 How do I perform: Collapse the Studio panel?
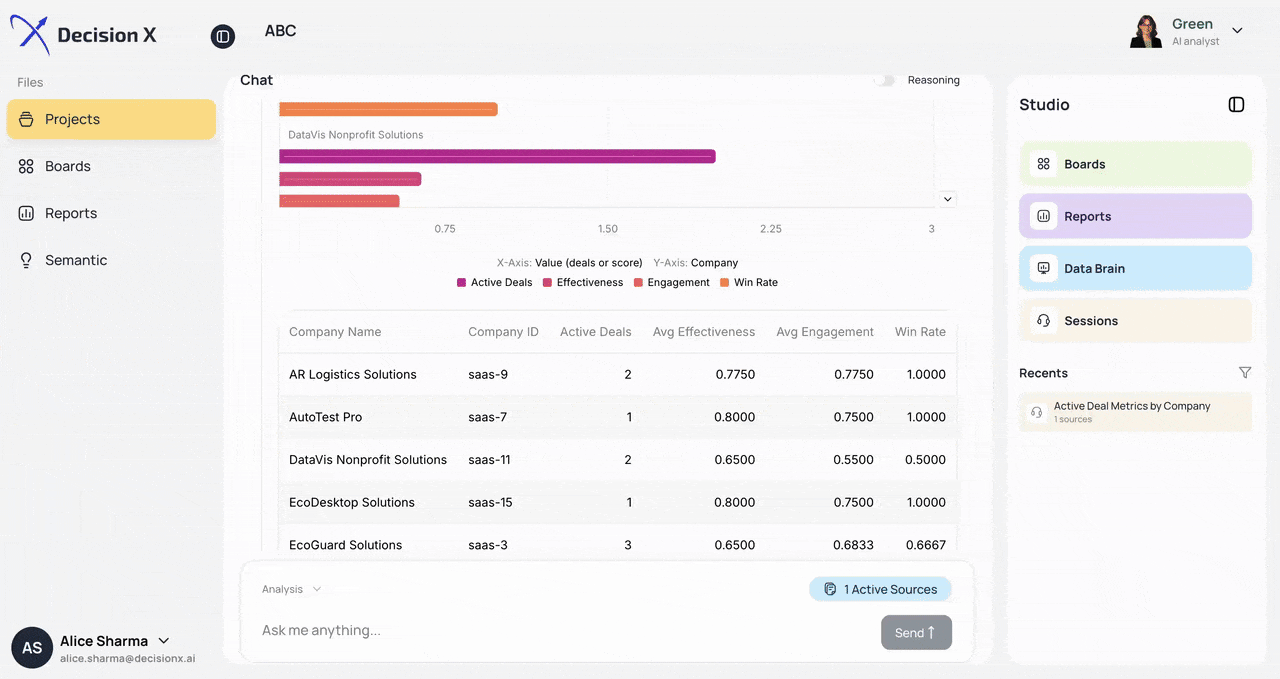pos(1236,104)
